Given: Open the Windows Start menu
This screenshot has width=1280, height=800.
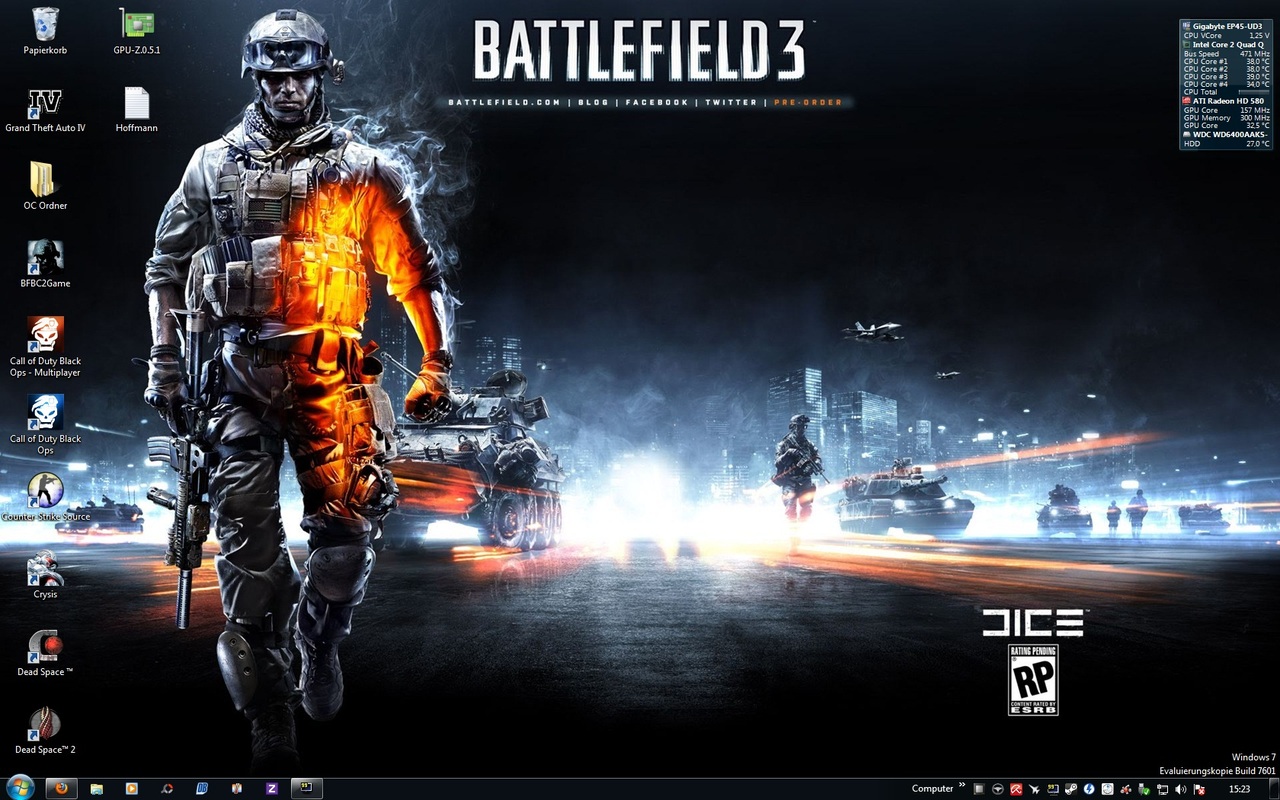Looking at the screenshot, I should tap(19, 787).
